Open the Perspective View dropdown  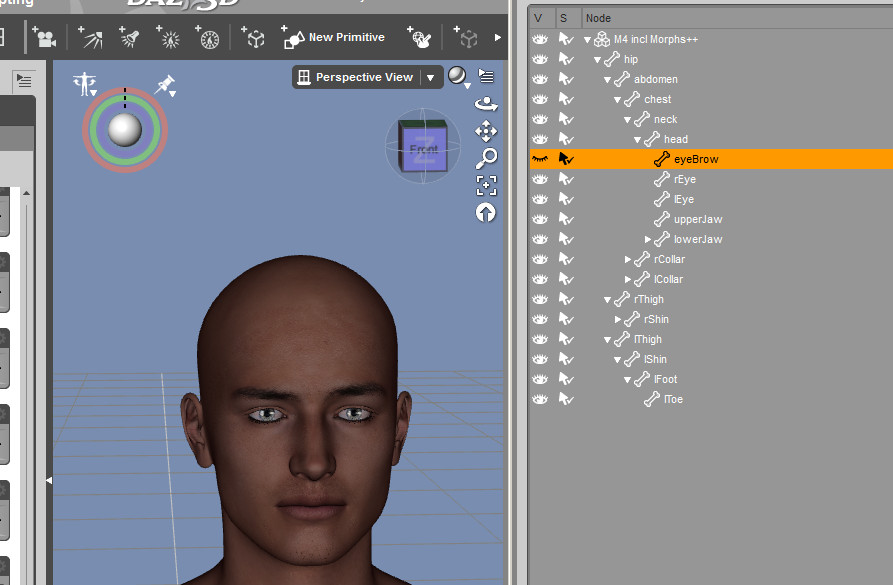(430, 77)
